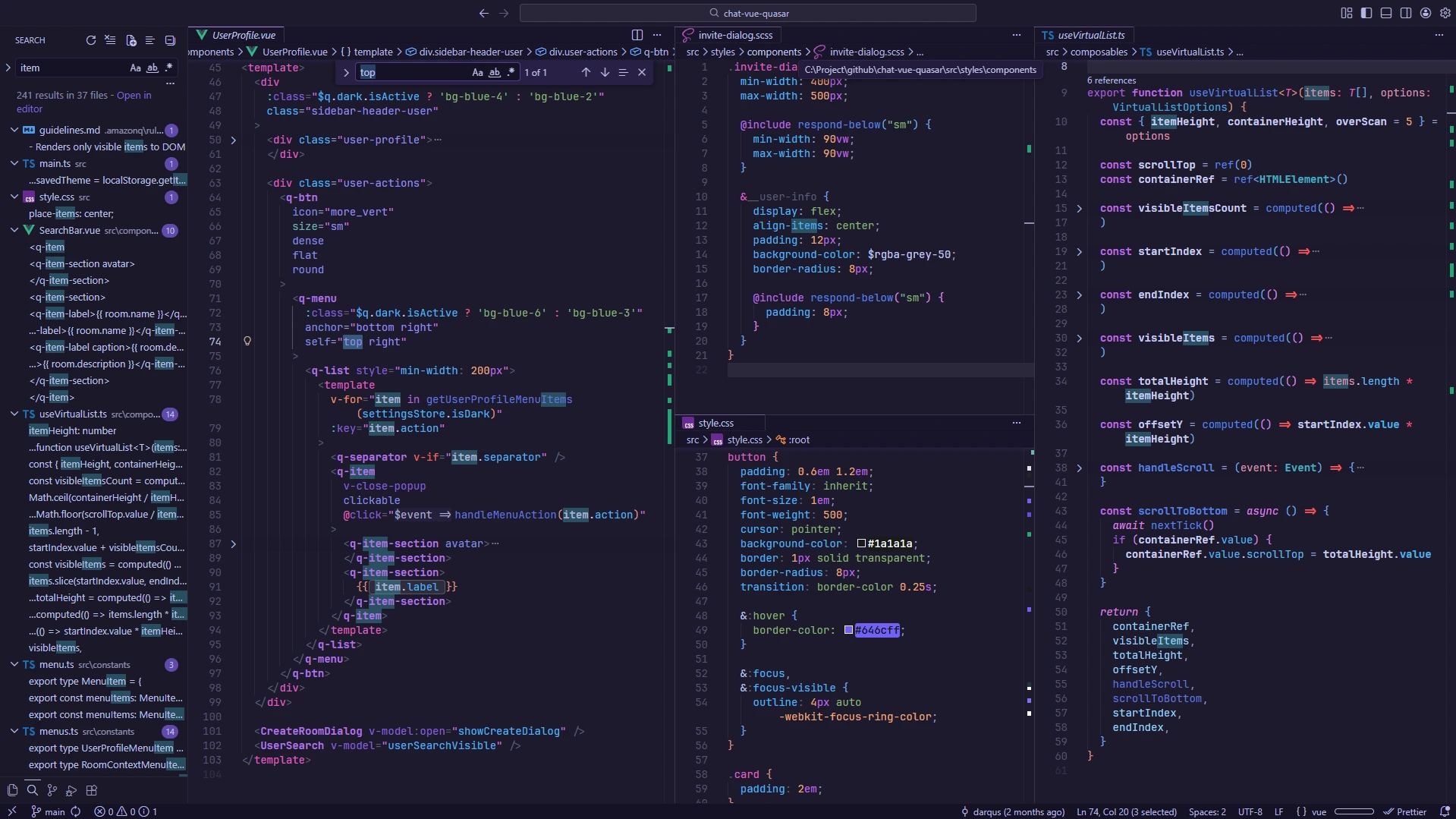This screenshot has width=1456, height=819.
Task: Go to previous find match arrow
Action: click(586, 72)
